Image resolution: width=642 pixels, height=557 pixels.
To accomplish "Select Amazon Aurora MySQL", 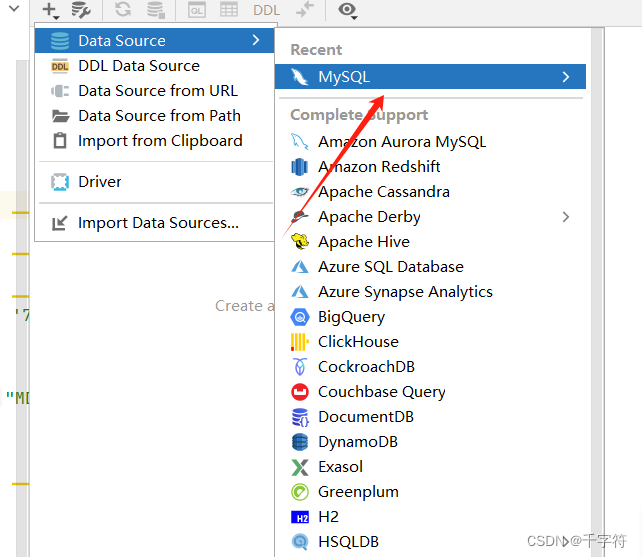I will pyautogui.click(x=430, y=142).
